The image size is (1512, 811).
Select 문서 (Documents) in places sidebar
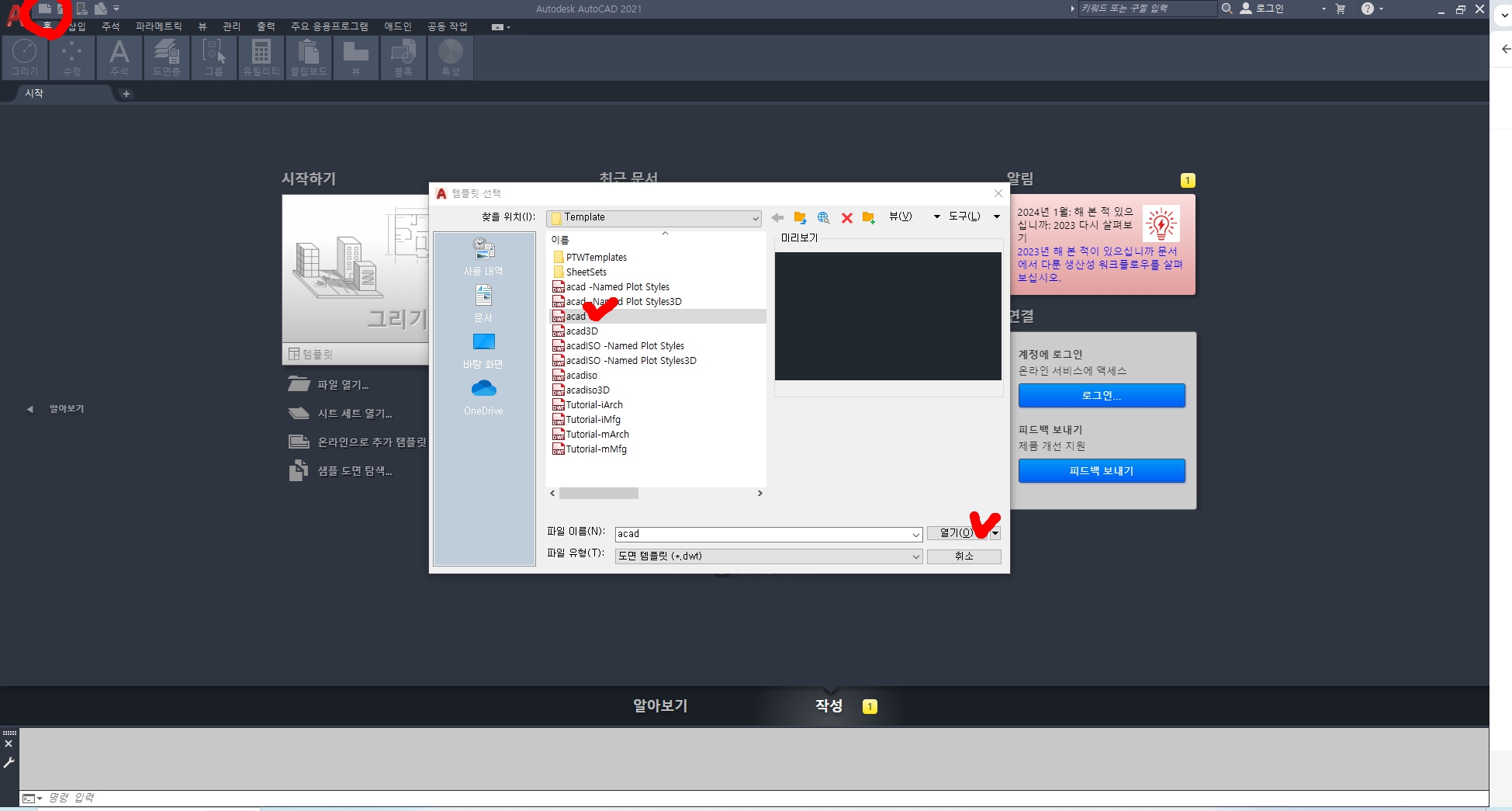(483, 304)
